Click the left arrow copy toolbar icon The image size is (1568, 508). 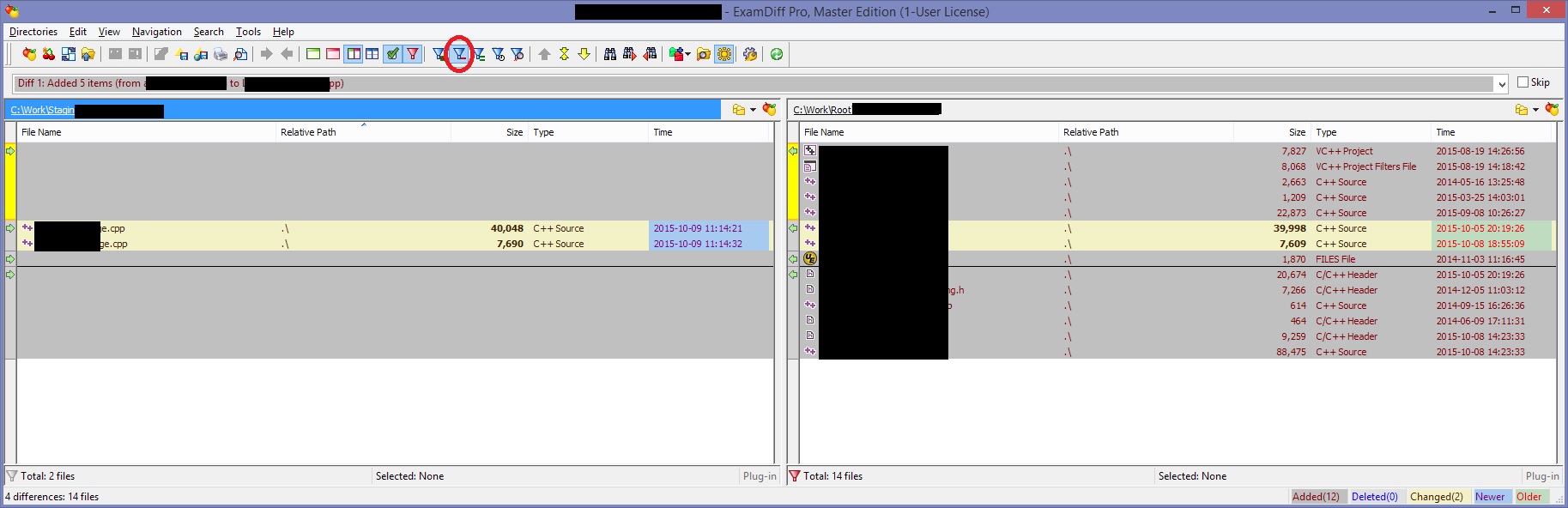[287, 54]
